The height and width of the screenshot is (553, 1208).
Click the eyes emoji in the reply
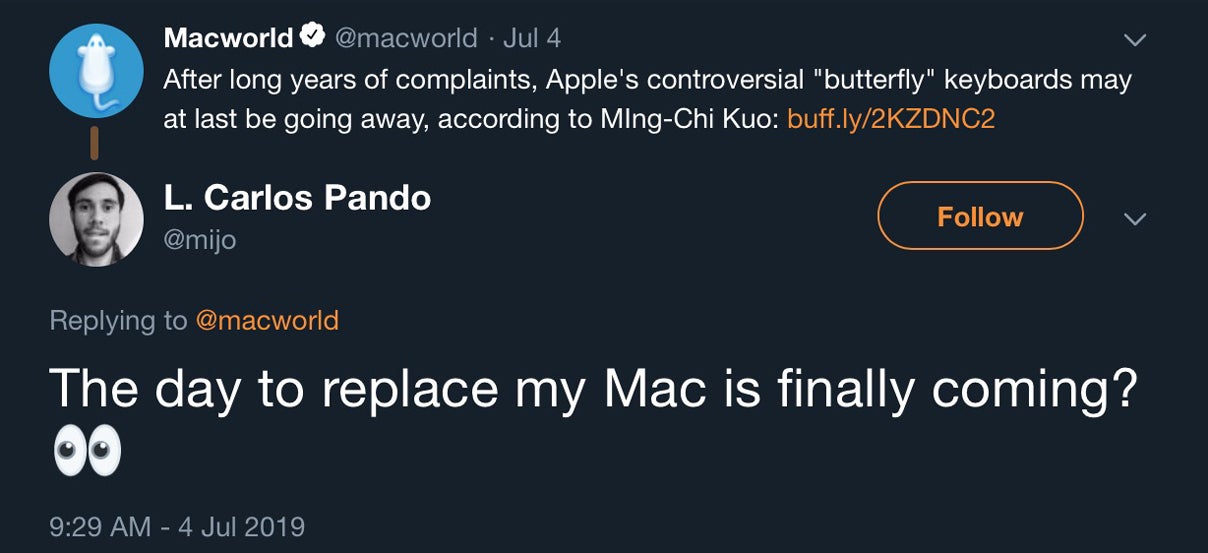click(86, 452)
